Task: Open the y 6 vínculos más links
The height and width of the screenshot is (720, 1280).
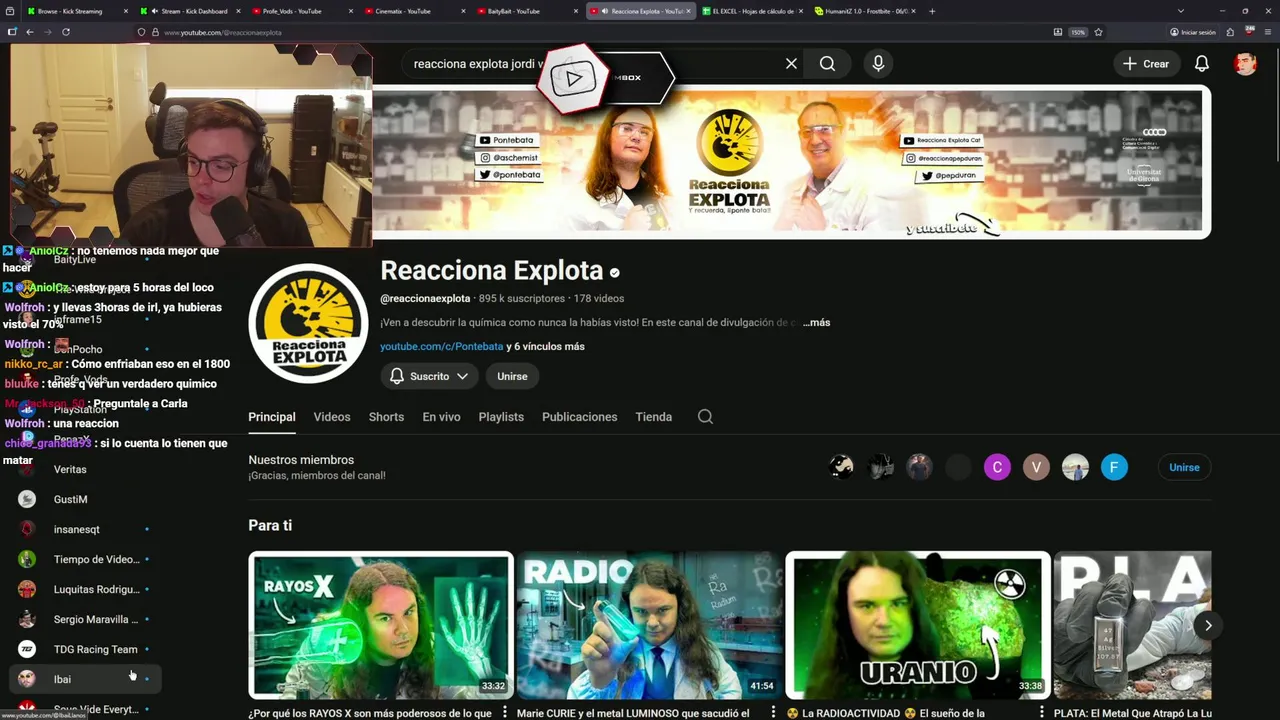Action: 545,346
